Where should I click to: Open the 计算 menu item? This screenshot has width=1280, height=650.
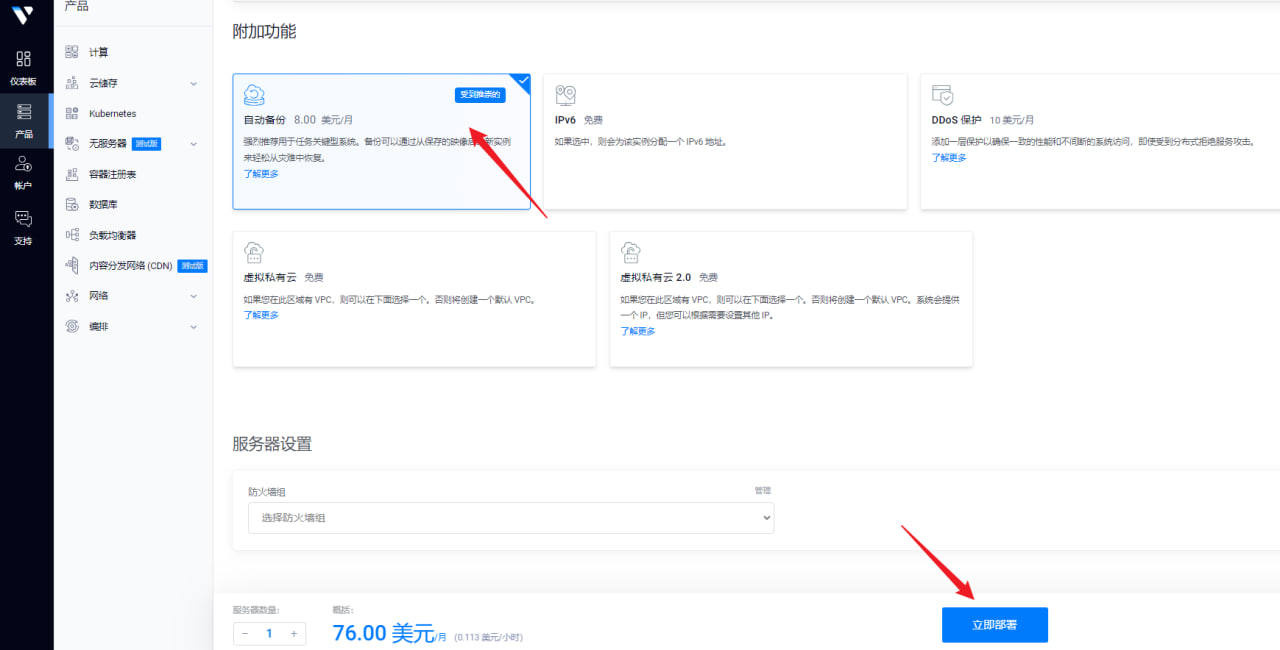(x=99, y=52)
